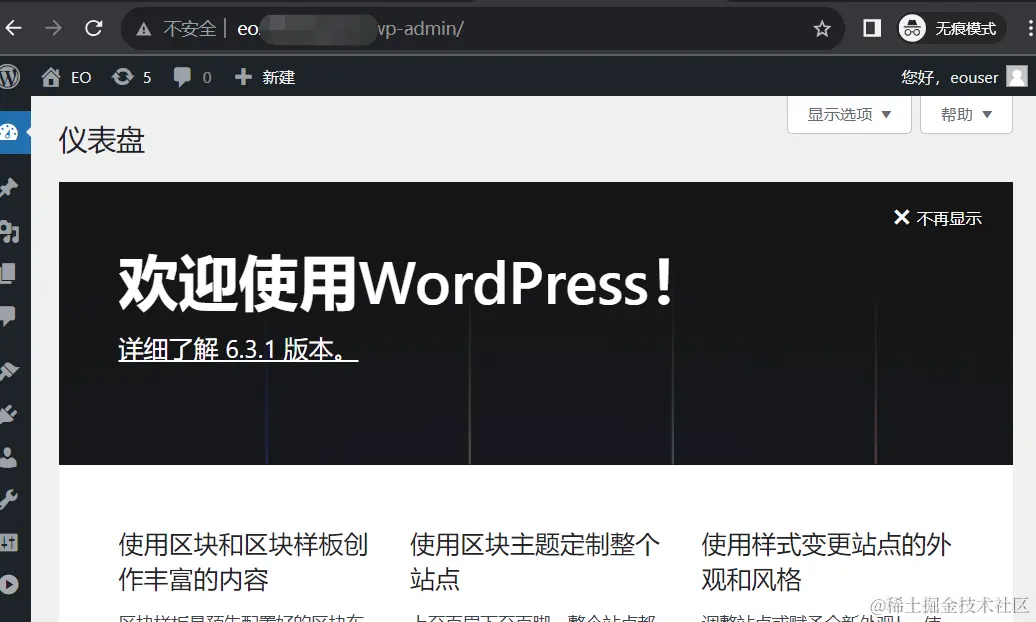Bookmark this page with the star icon
This screenshot has height=622, width=1036.
pos(822,28)
